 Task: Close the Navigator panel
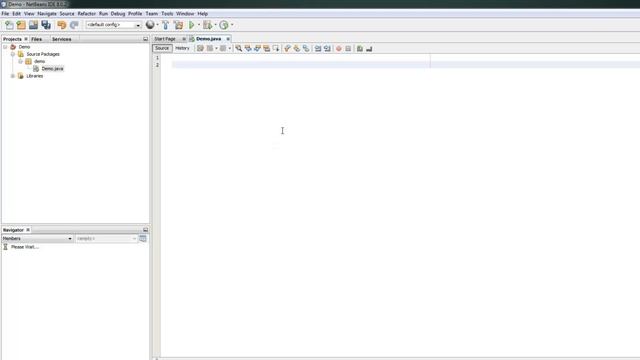click(x=28, y=230)
